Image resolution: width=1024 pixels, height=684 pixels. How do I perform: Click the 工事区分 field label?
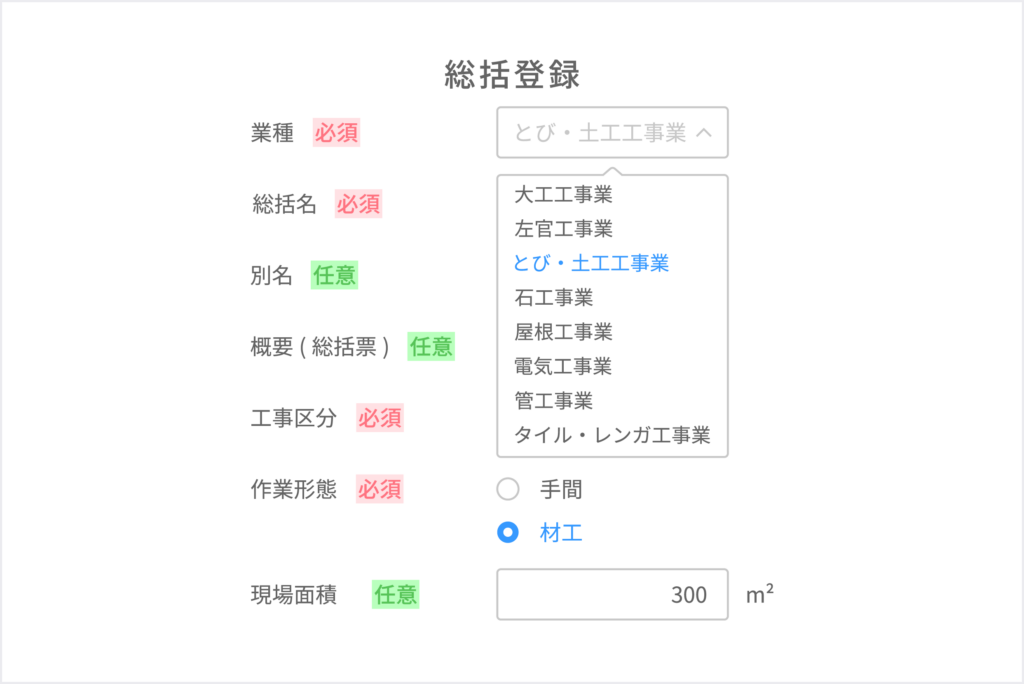click(294, 418)
